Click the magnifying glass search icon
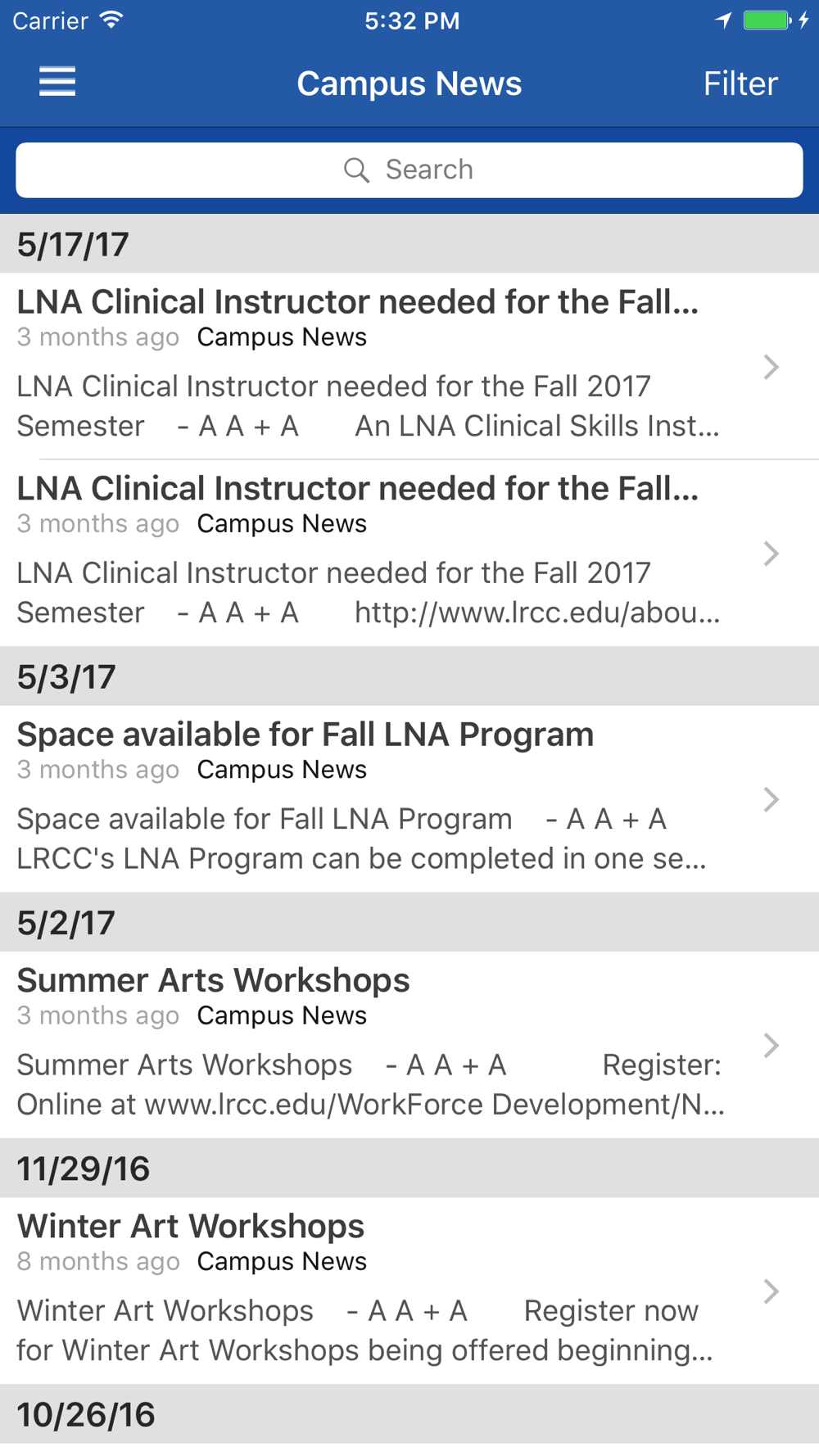This screenshot has width=819, height=1456. pyautogui.click(x=356, y=170)
